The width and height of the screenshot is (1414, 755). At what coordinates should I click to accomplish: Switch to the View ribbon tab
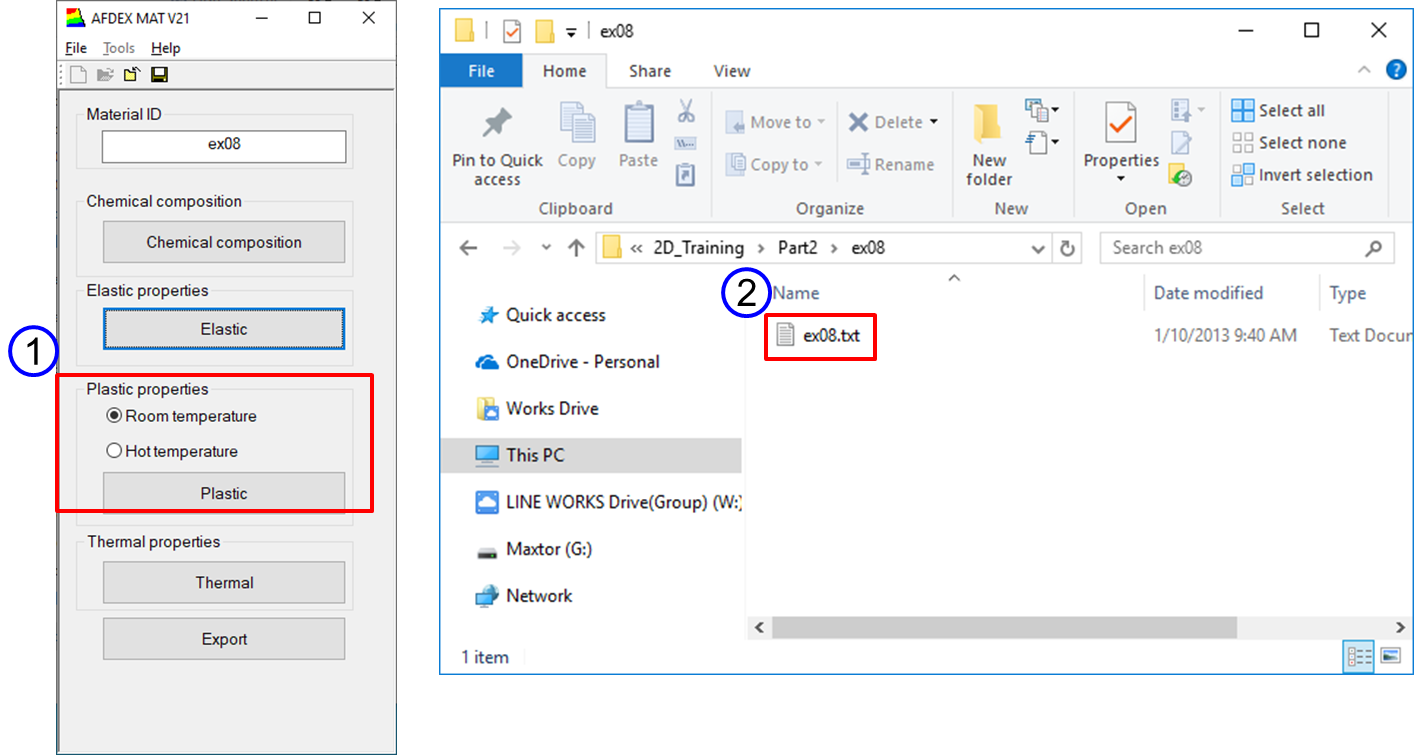point(731,71)
